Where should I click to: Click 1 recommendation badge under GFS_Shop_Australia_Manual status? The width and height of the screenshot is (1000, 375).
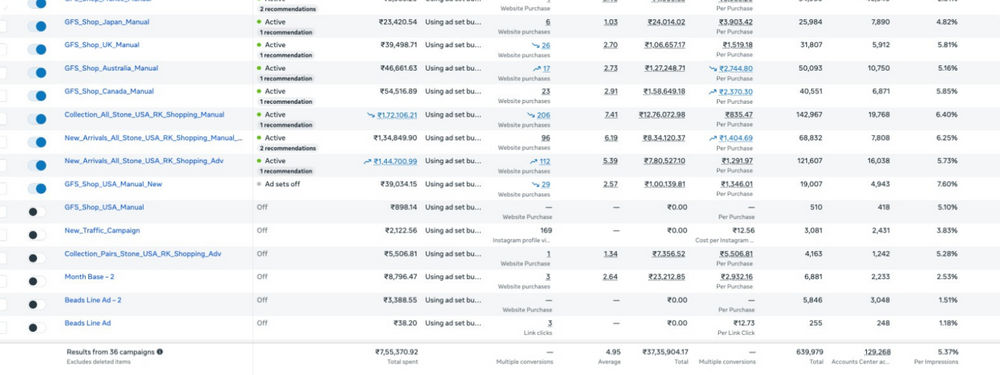(x=286, y=78)
